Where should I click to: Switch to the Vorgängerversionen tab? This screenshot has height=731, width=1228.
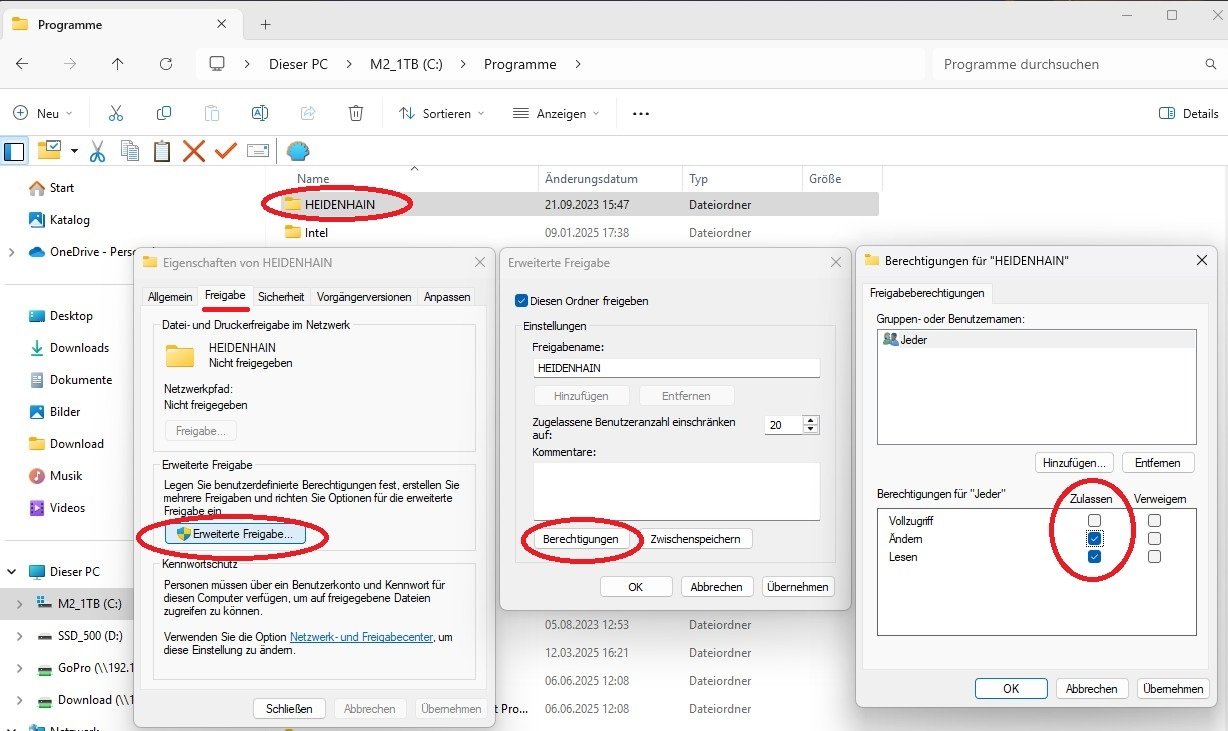click(364, 297)
